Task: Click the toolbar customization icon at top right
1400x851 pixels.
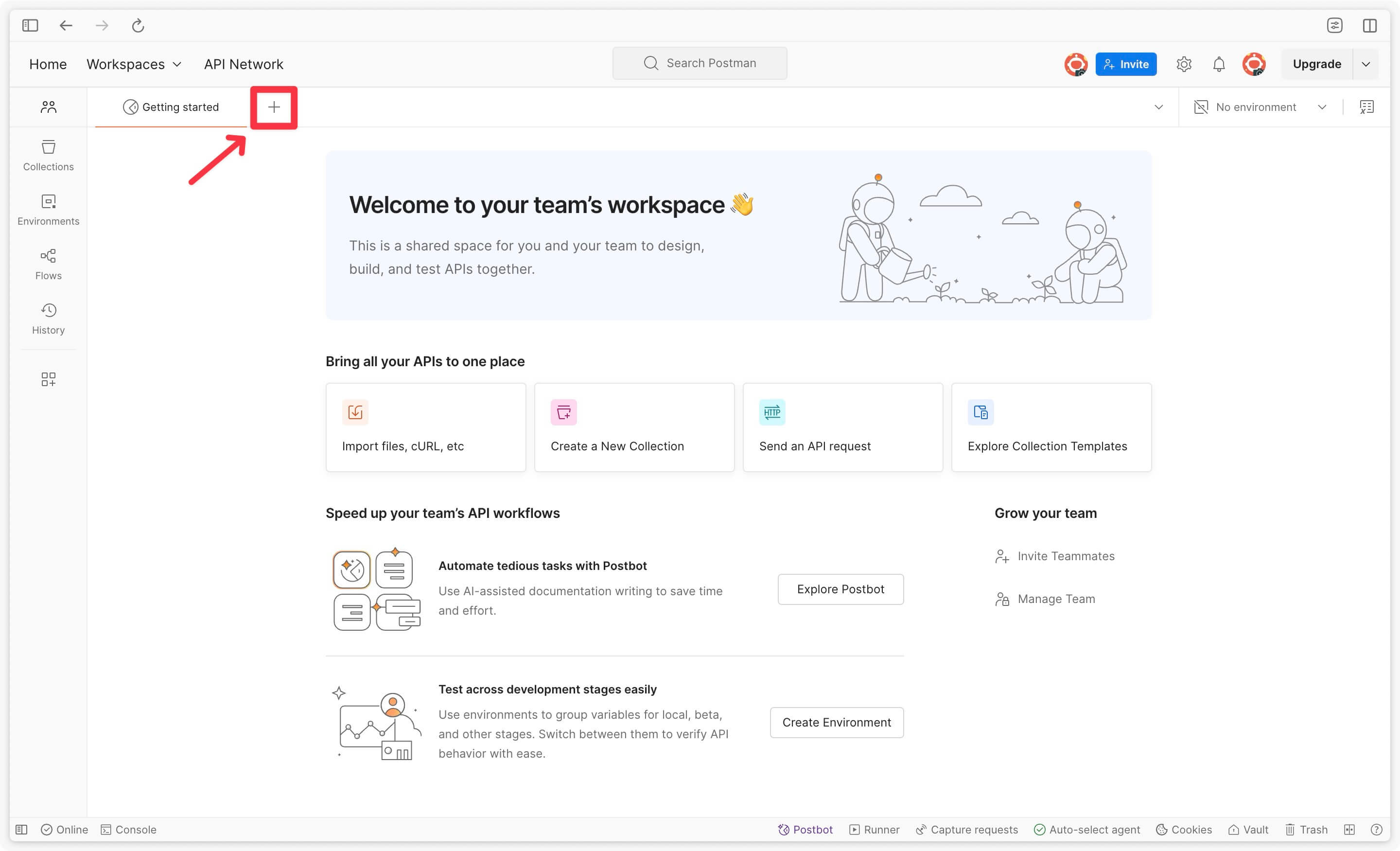Action: tap(1335, 26)
